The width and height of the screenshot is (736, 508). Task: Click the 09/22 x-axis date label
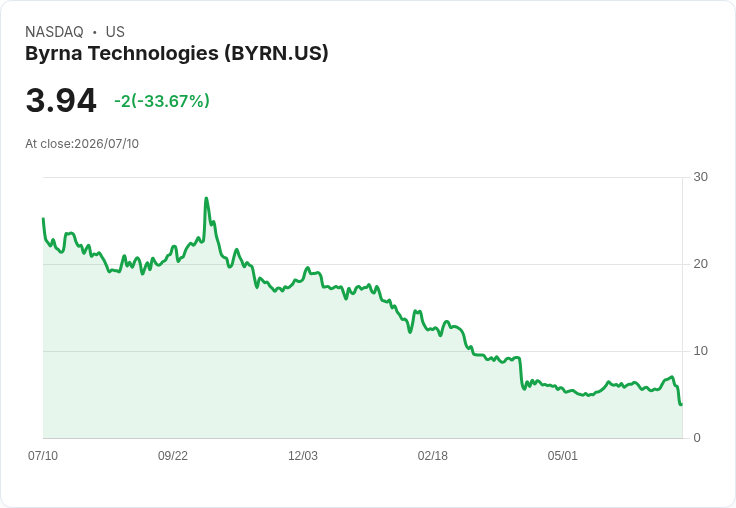(173, 455)
